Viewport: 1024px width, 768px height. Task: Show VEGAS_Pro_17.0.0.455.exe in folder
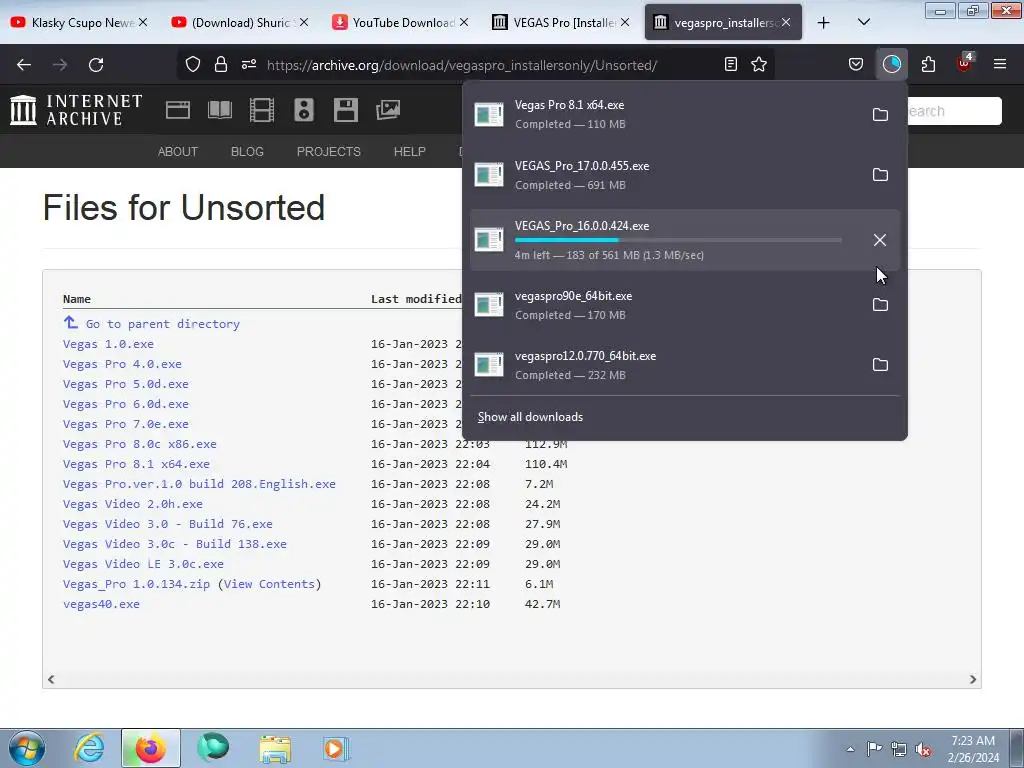880,174
